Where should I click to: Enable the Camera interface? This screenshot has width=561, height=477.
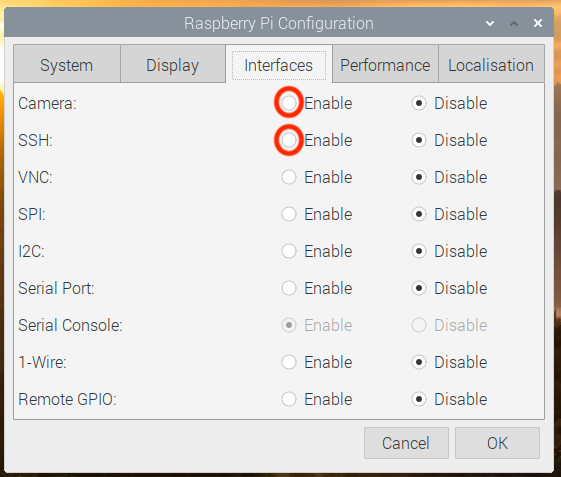289,103
